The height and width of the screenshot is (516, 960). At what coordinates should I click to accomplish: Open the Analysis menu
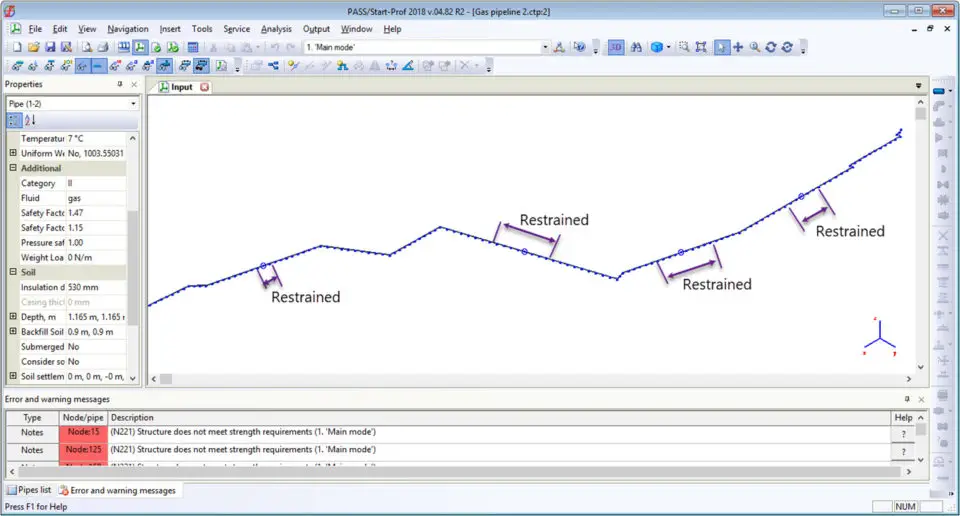coord(276,29)
